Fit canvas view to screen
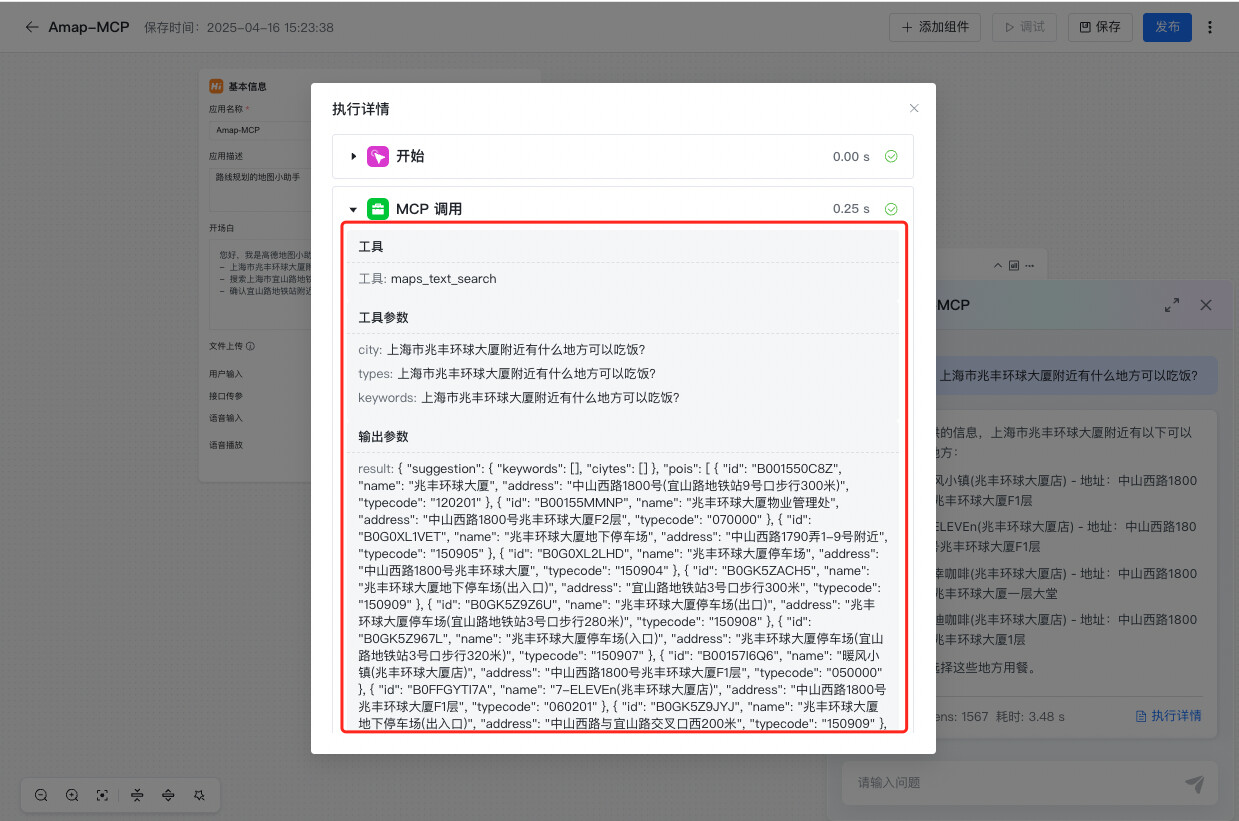Viewport: 1239px width, 821px height. [x=102, y=795]
